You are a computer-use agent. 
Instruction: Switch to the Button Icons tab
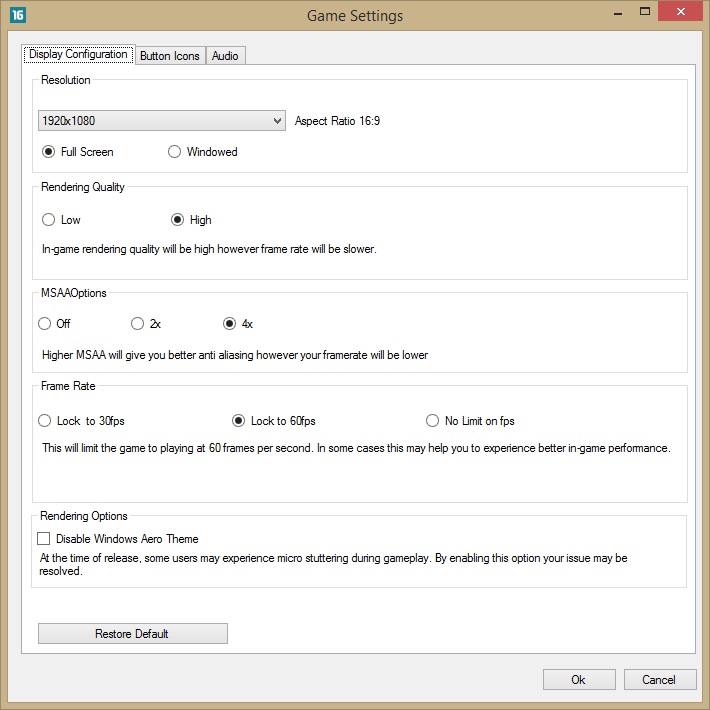pyautogui.click(x=169, y=56)
